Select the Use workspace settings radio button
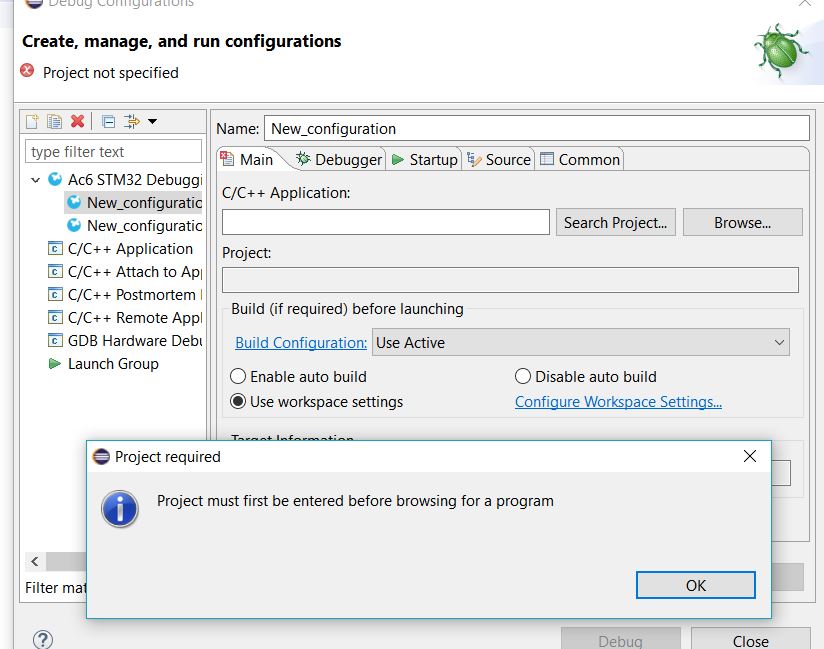The image size is (824, 649). point(238,402)
